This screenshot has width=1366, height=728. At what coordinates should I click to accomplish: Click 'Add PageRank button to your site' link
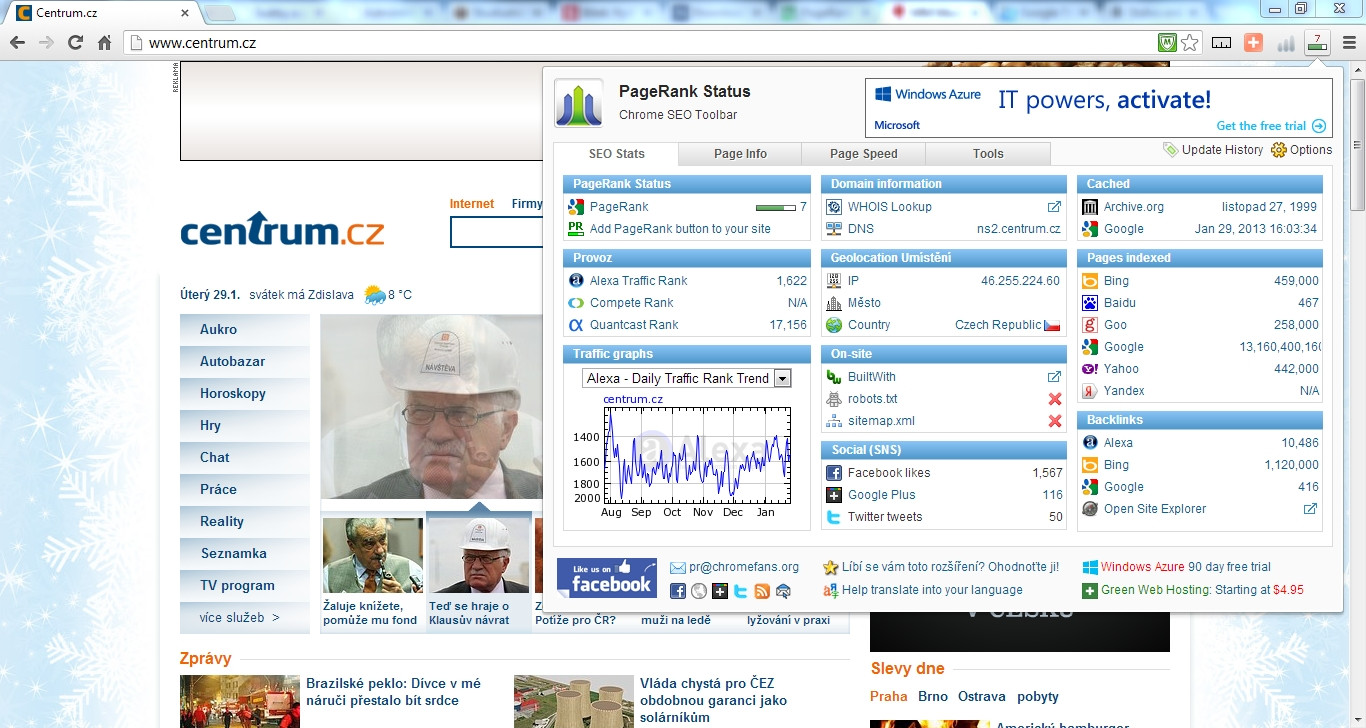click(680, 229)
